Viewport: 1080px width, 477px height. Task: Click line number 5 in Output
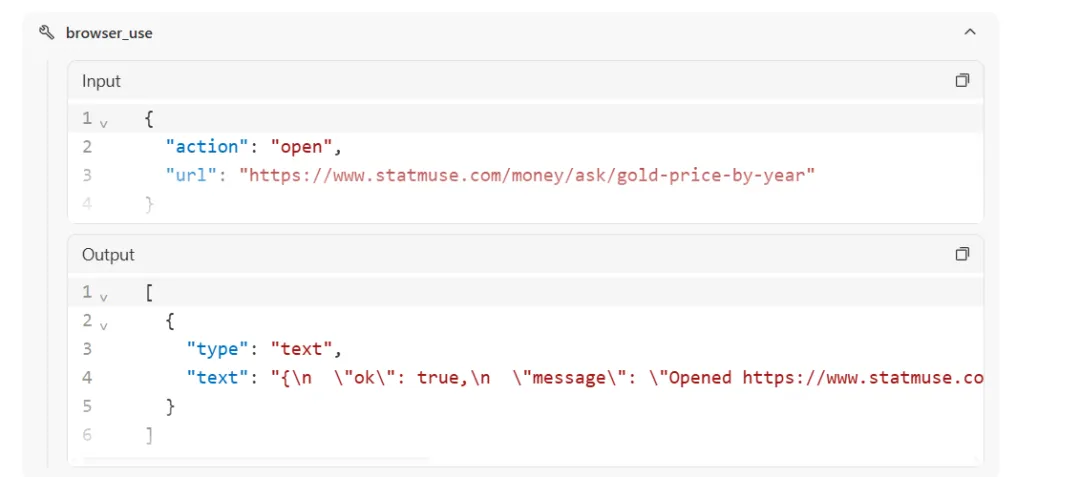(x=87, y=406)
